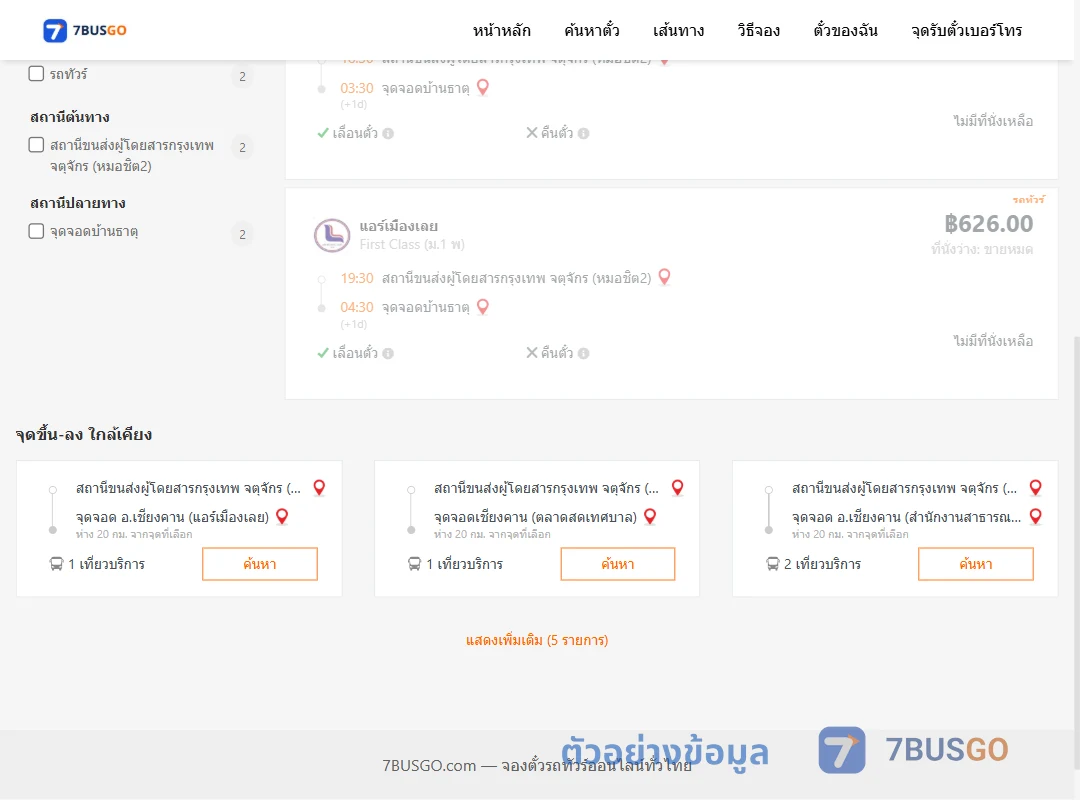Click bus icon in ตลาดสดเทศบาล card
The height and width of the screenshot is (800, 1080).
(414, 564)
